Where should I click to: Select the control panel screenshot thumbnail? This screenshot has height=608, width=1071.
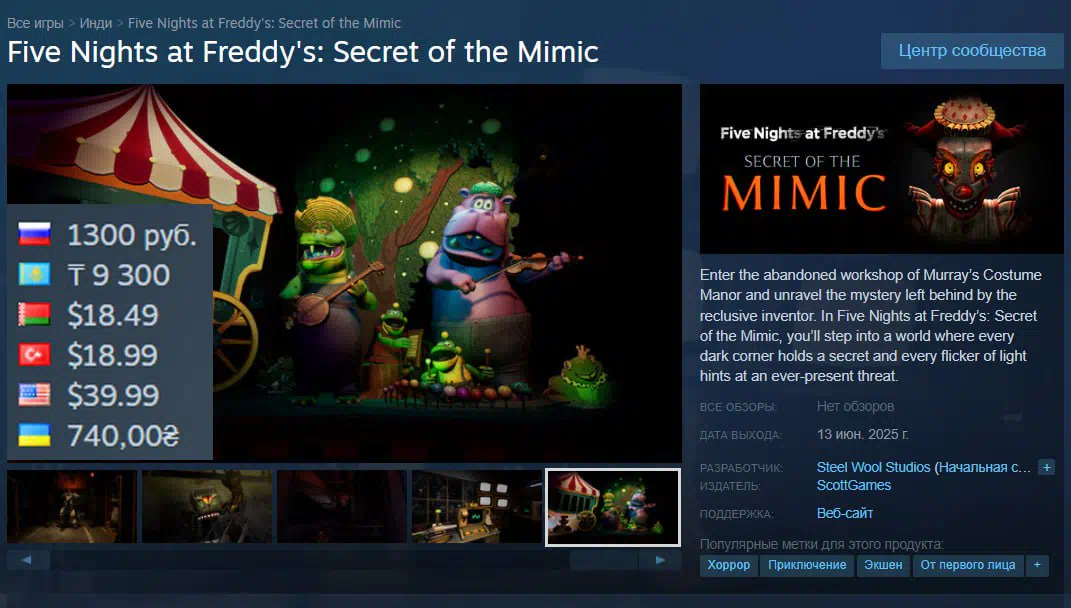[477, 507]
